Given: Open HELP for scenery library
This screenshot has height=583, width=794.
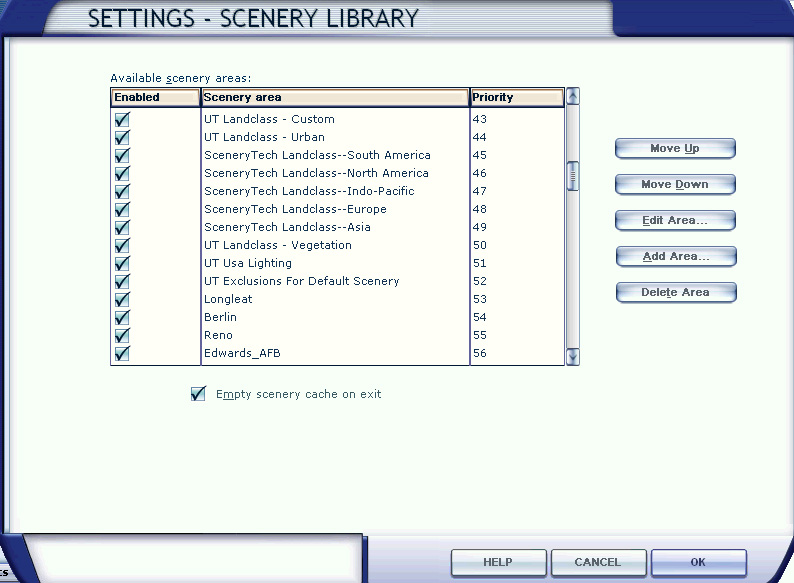Looking at the screenshot, I should pos(498,562).
